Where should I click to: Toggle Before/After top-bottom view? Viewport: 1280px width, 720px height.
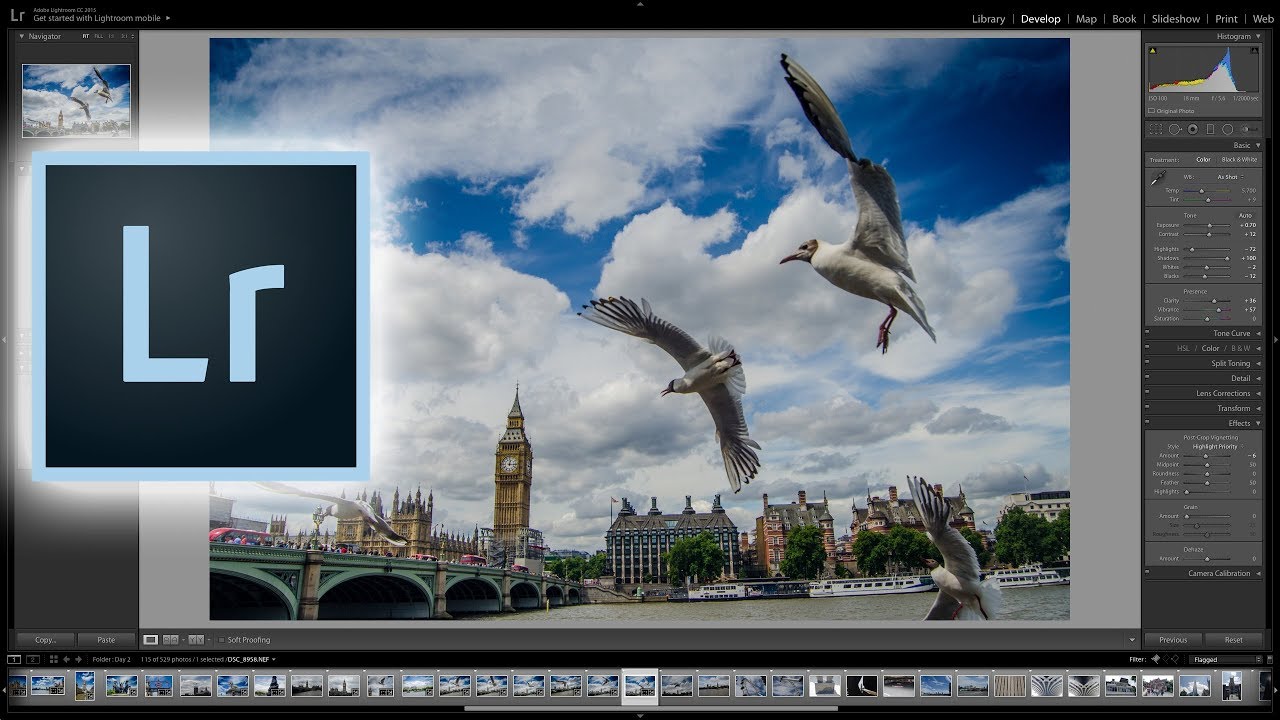[x=196, y=639]
